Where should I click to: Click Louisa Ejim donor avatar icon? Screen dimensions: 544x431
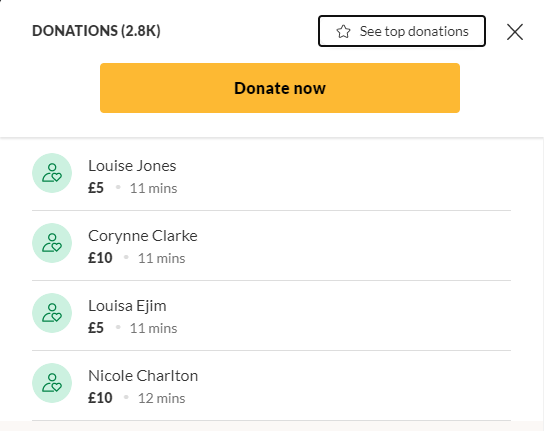(x=52, y=313)
